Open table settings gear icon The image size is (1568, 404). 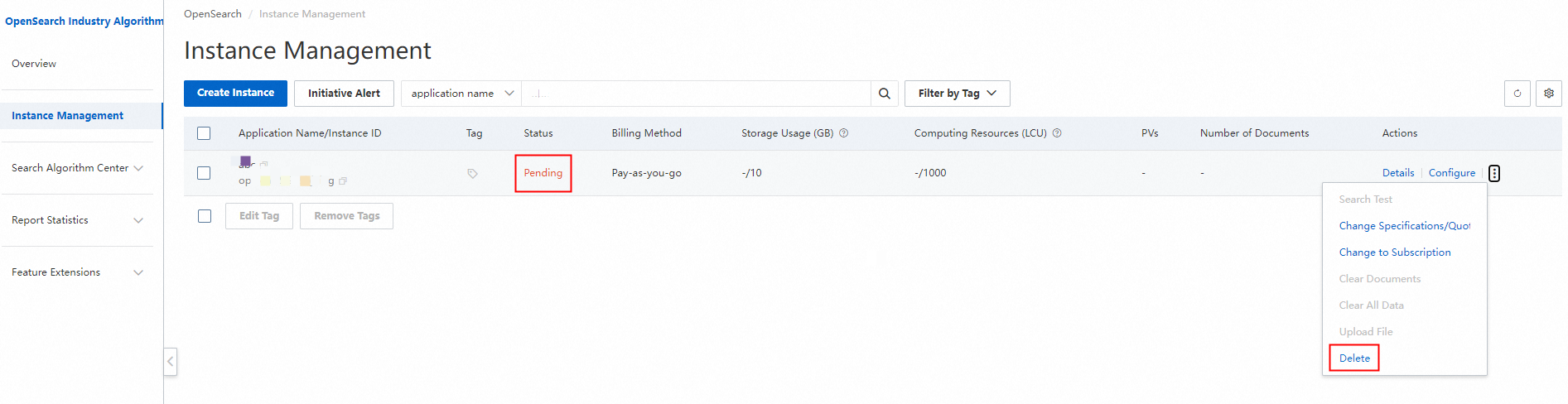pos(1549,94)
